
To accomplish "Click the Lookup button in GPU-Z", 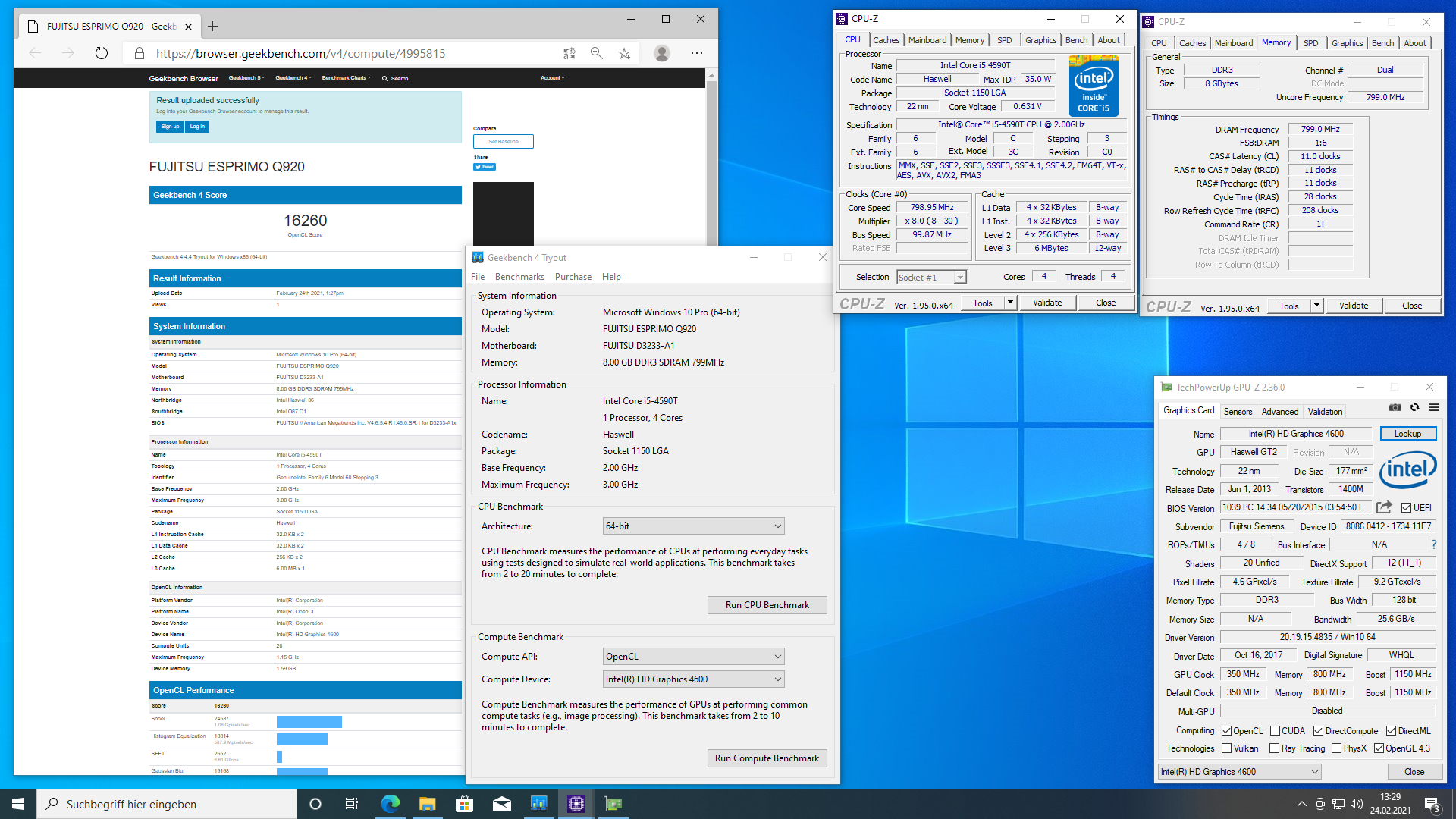I will pyautogui.click(x=1407, y=434).
